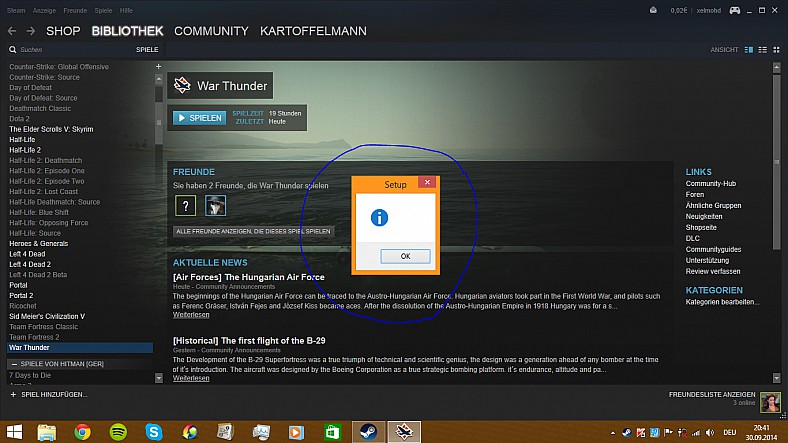Viewport: 788px width, 443px height.
Task: Collapse the Spiele von Hitman [GER] section
Action: pyautogui.click(x=14, y=364)
